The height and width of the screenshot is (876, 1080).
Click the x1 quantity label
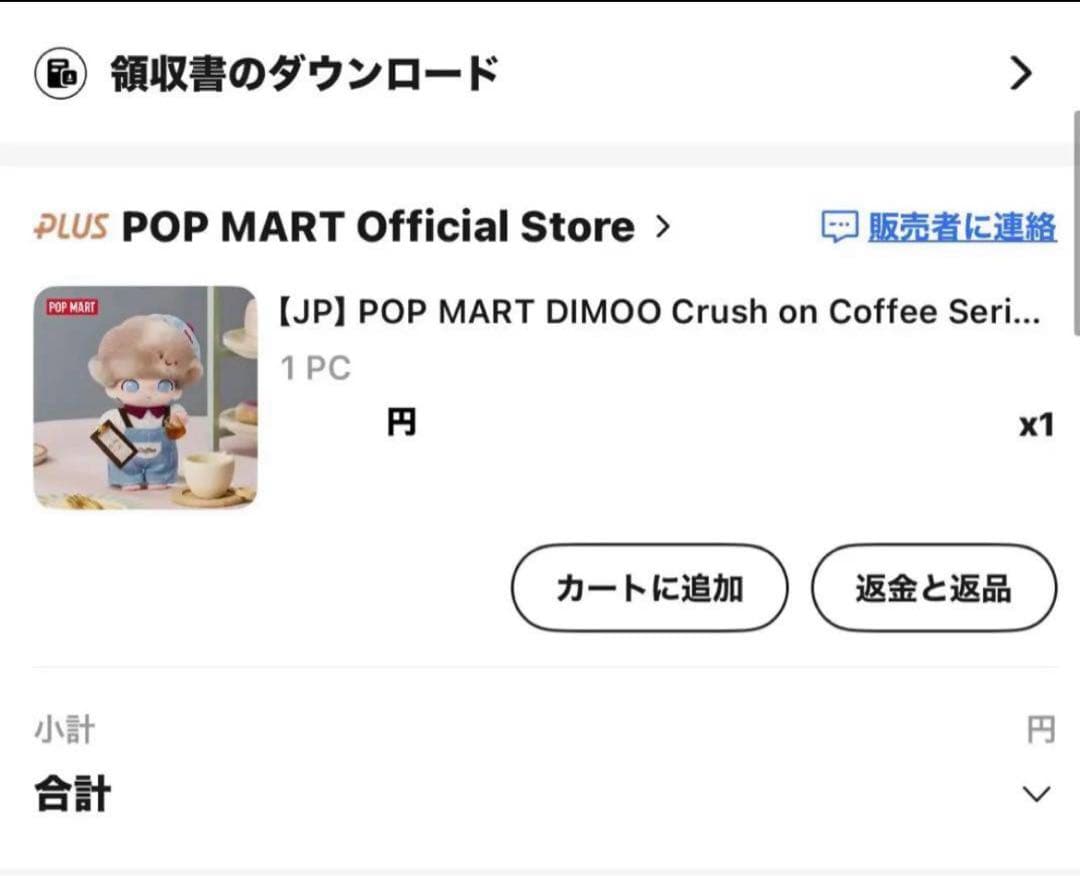pyautogui.click(x=1037, y=424)
